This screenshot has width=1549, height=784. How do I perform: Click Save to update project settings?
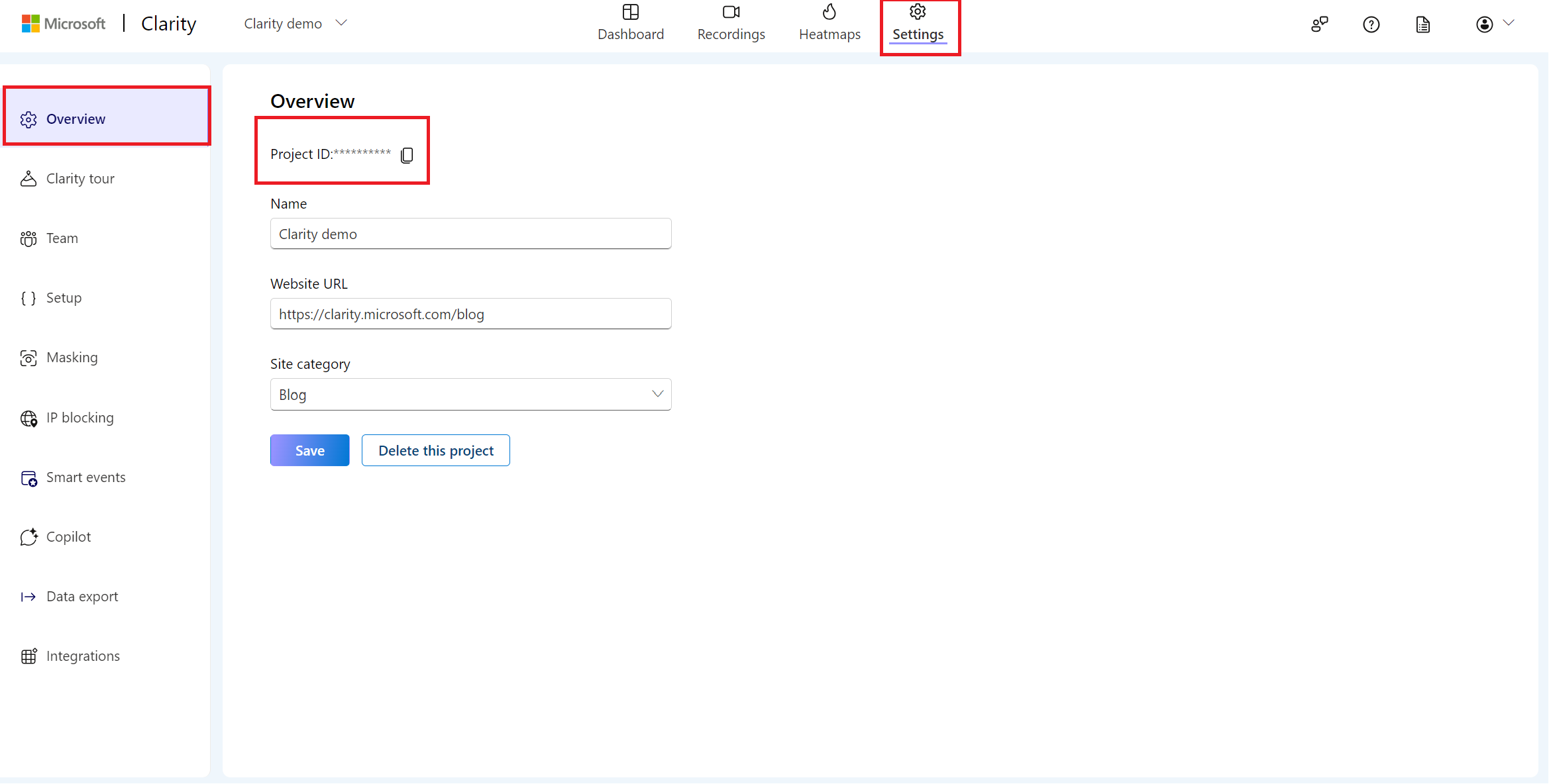coord(309,450)
